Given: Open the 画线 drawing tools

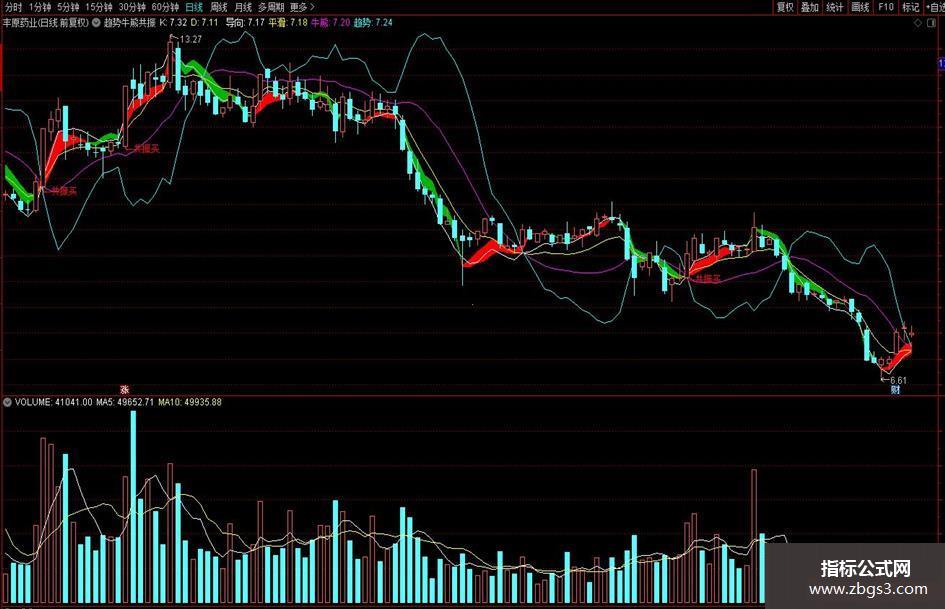Looking at the screenshot, I should coord(860,7).
